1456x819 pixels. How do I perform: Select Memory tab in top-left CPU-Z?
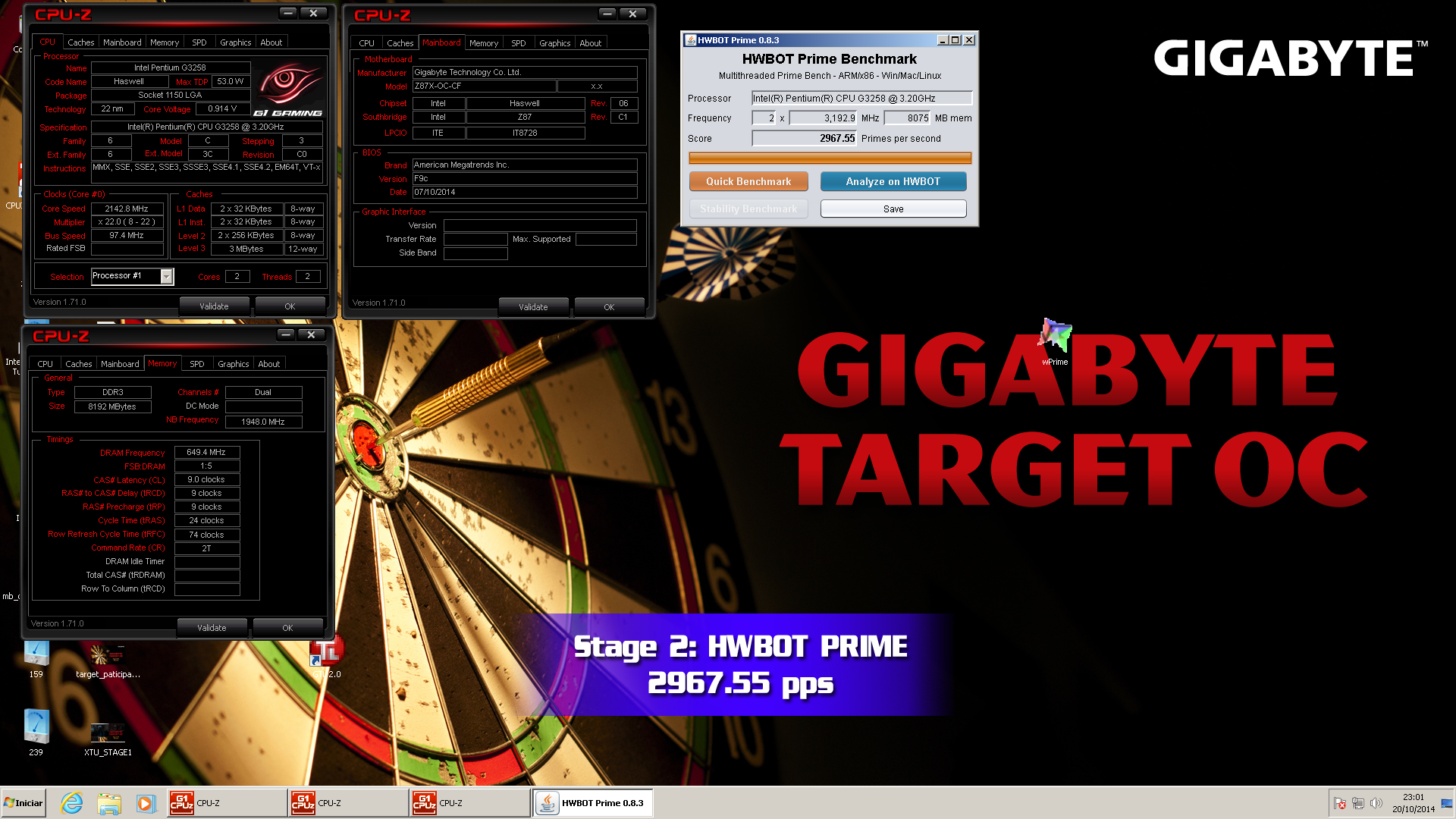[x=165, y=42]
